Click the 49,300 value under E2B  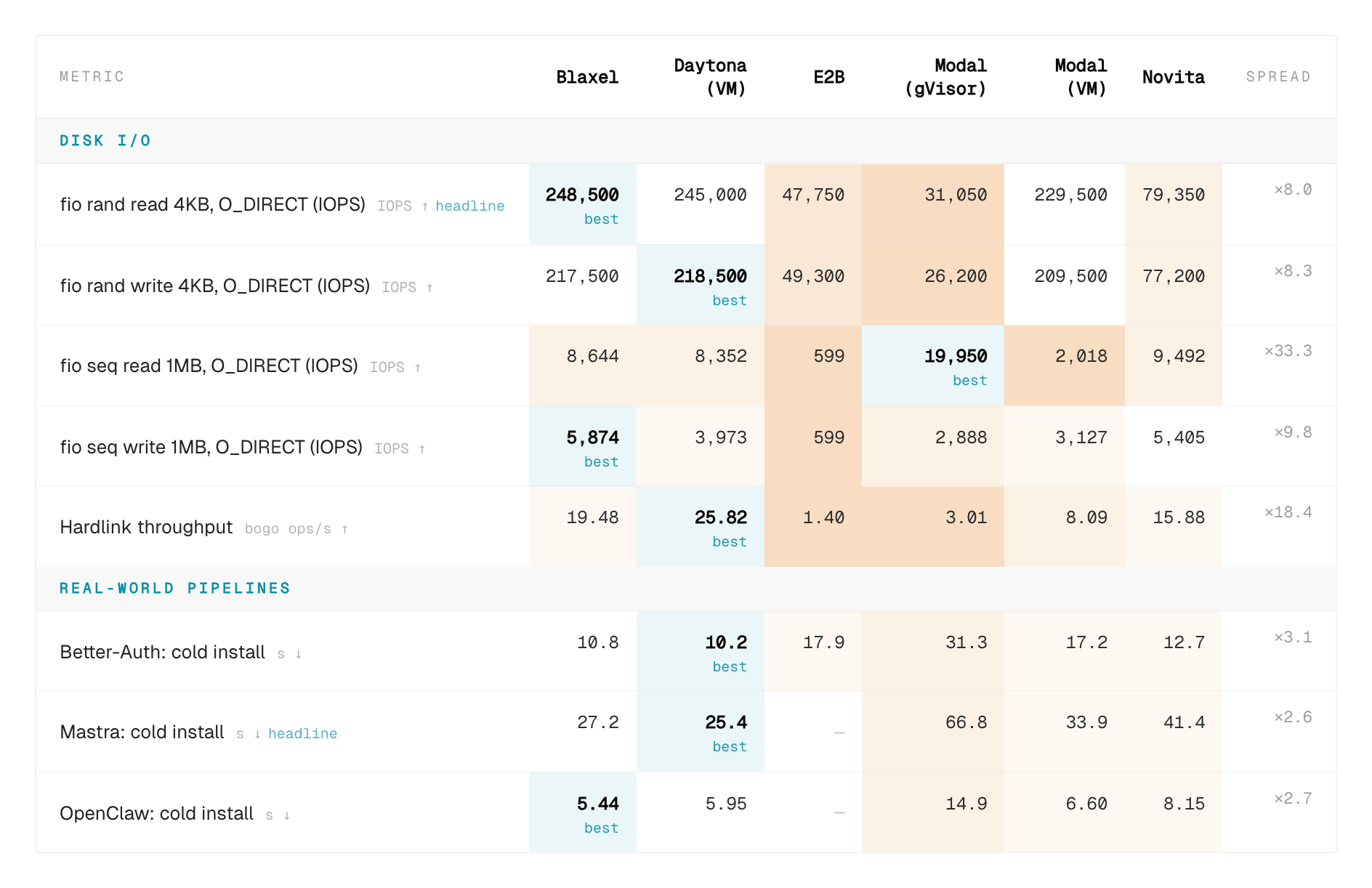click(813, 277)
